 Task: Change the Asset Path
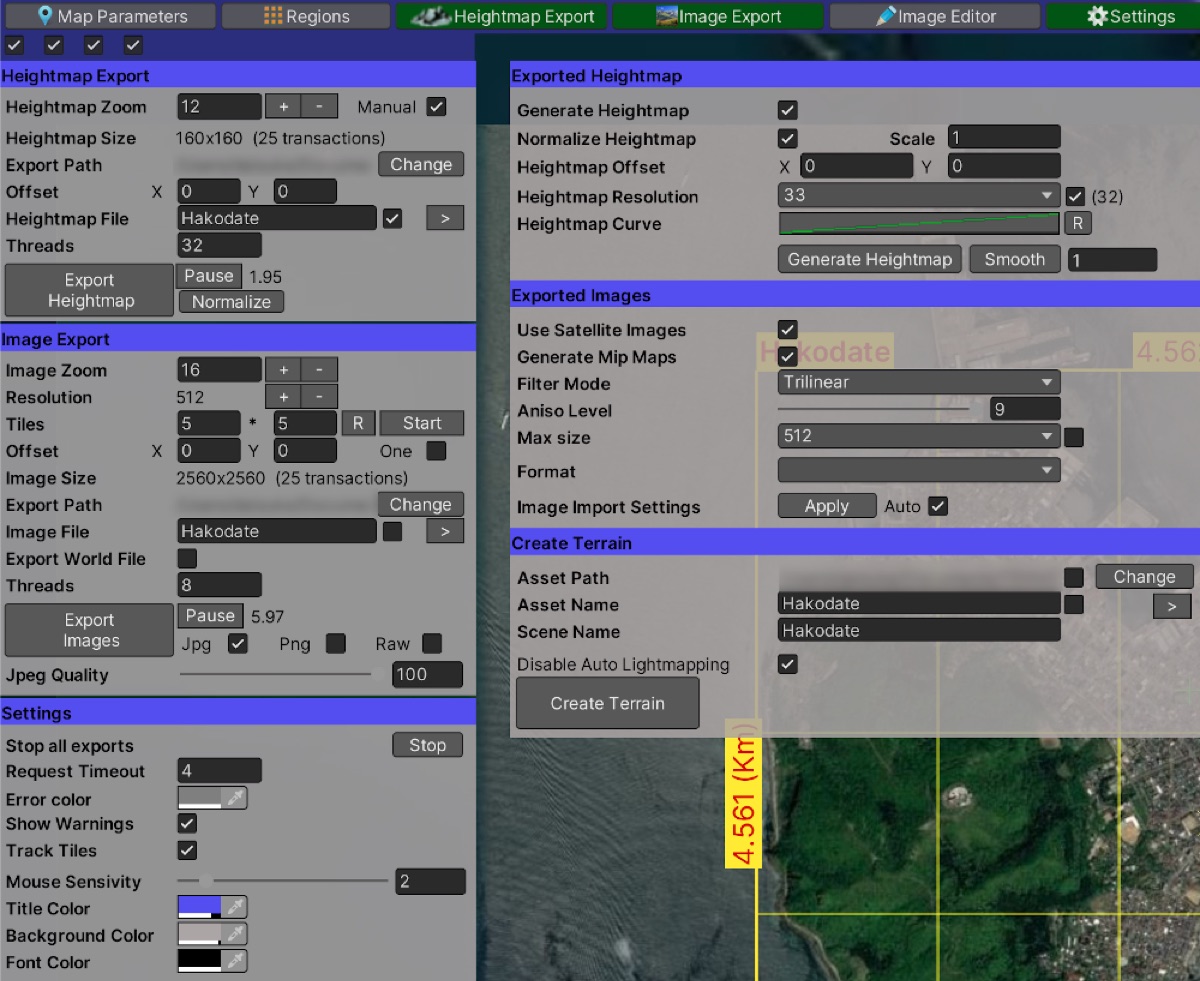pyautogui.click(x=1144, y=577)
